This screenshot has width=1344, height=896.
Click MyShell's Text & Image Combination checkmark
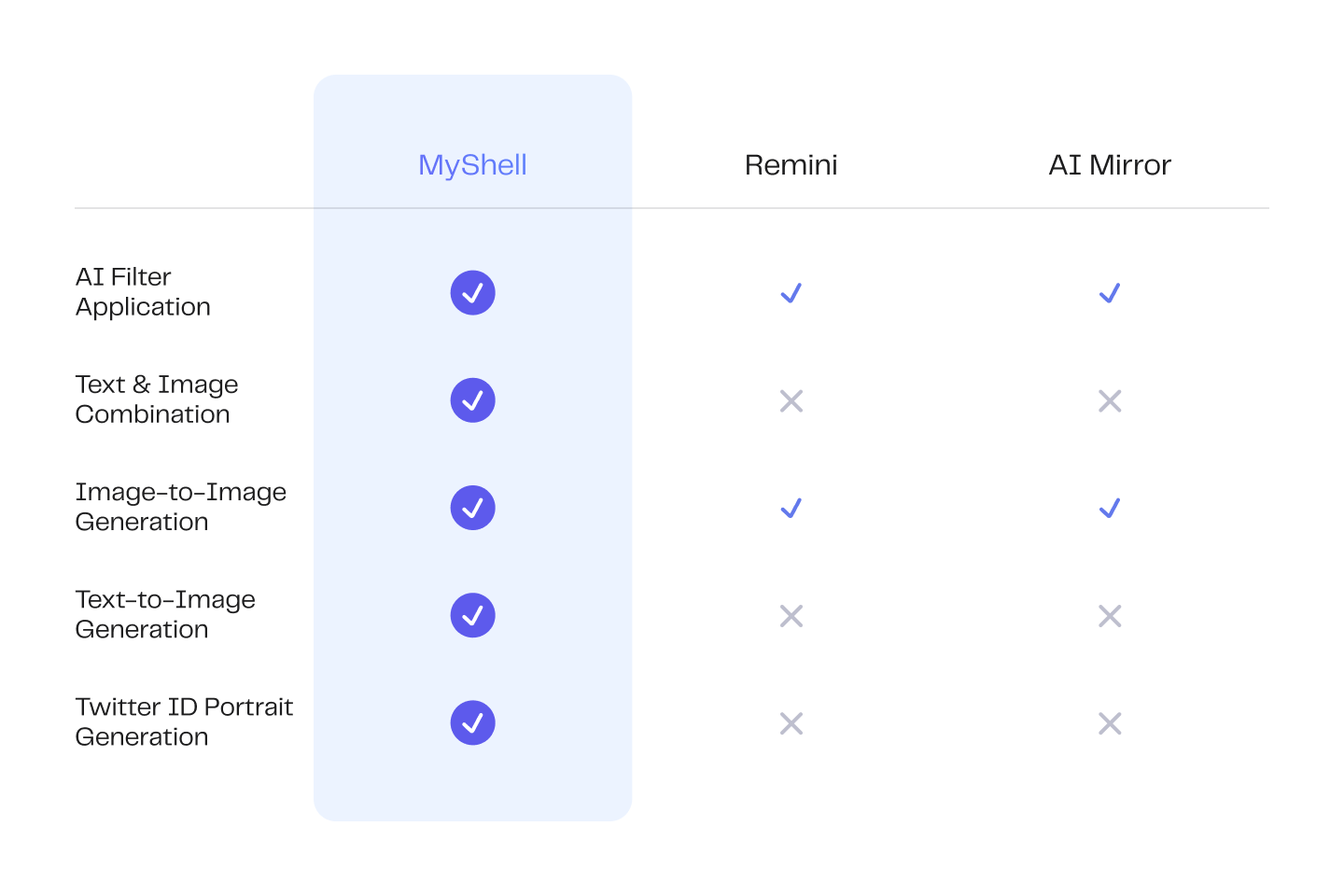(472, 400)
